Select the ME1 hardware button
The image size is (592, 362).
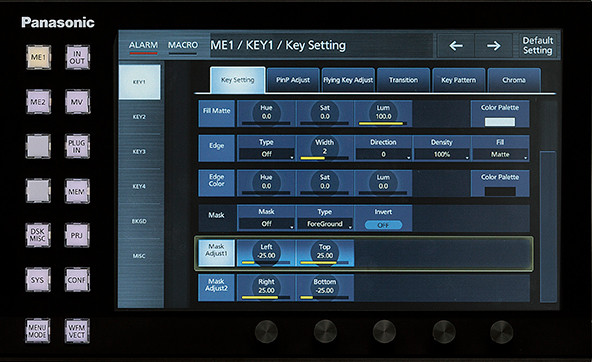pos(39,57)
